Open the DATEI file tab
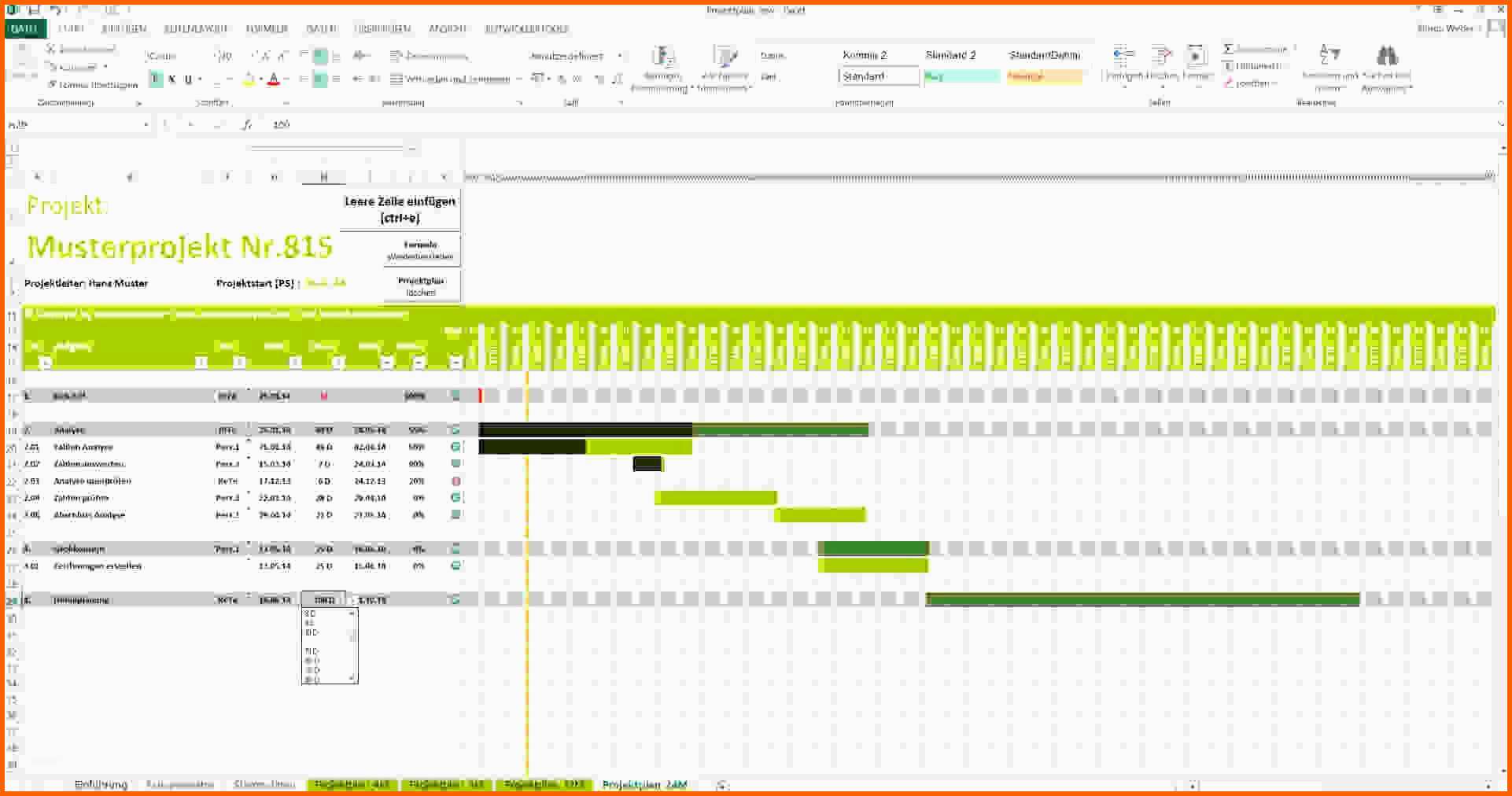 (x=25, y=28)
